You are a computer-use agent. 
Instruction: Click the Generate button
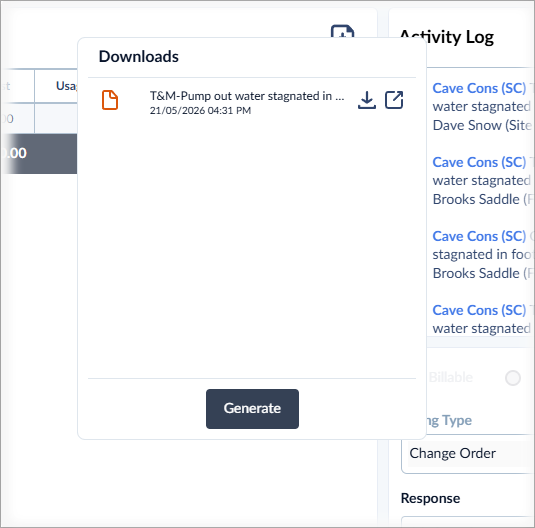coord(252,409)
